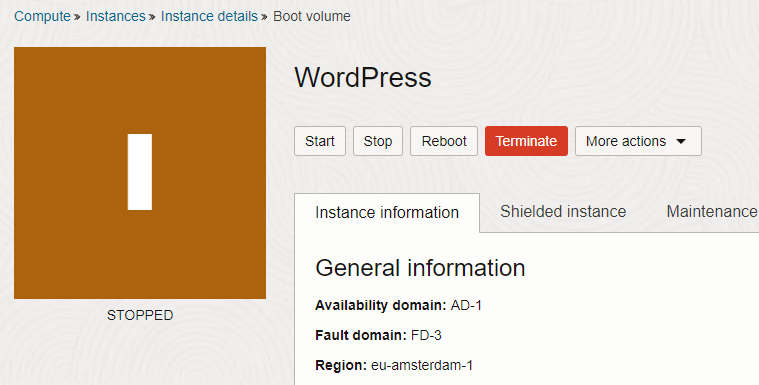
Task: Open the Maintenance tab
Action: (712, 212)
